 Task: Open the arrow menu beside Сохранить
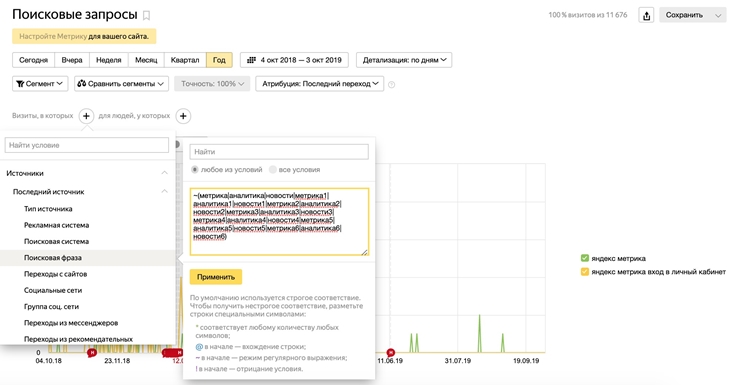717,15
